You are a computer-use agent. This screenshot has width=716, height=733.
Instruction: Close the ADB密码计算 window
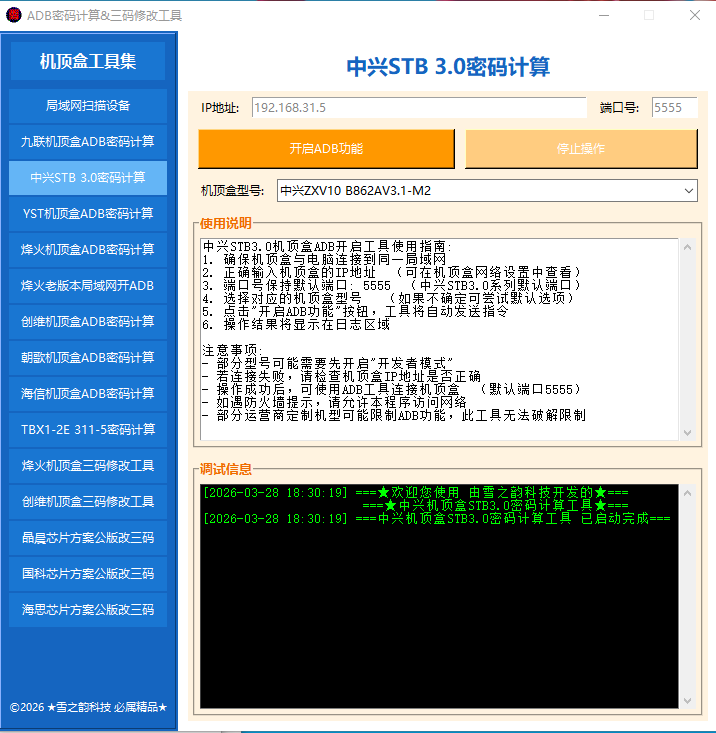coord(695,15)
